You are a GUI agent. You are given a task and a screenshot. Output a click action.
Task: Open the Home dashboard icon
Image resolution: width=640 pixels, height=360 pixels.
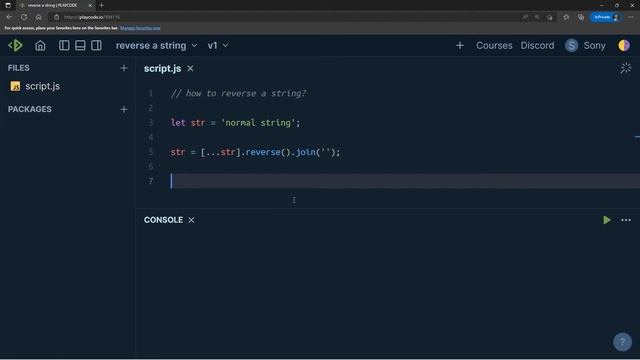40,45
